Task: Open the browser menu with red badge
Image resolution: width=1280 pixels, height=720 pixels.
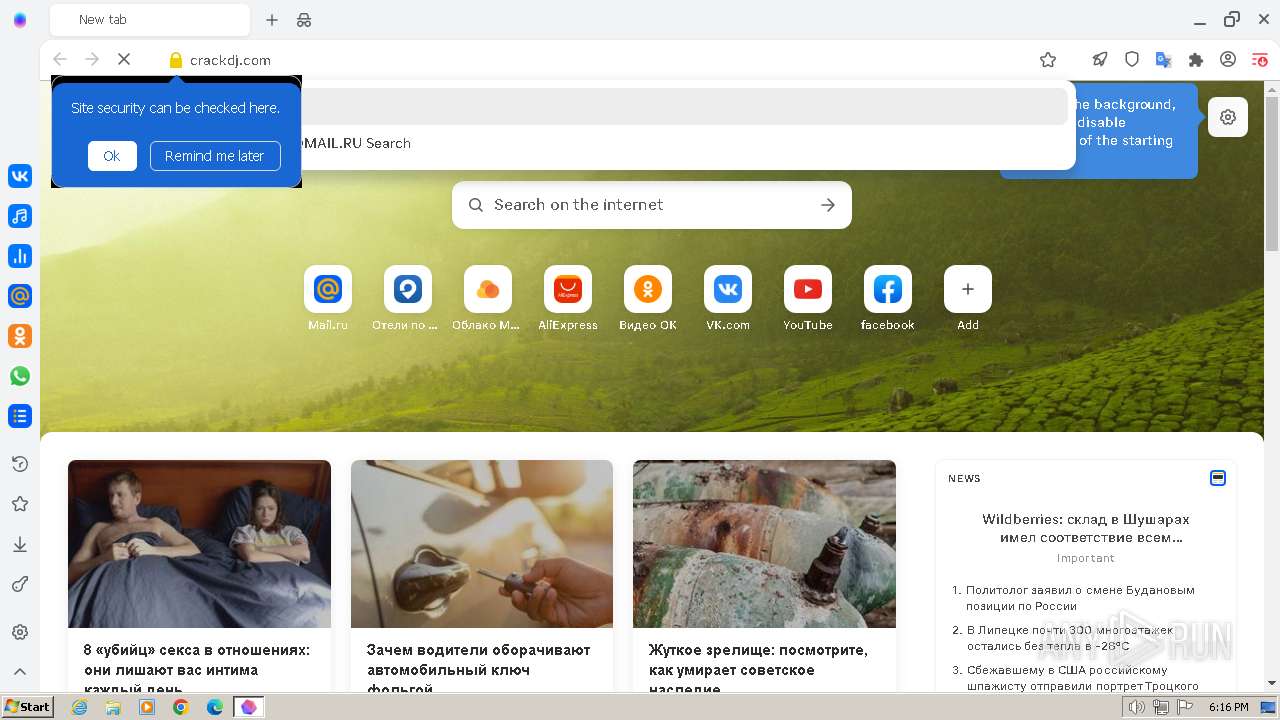Action: point(1260,60)
